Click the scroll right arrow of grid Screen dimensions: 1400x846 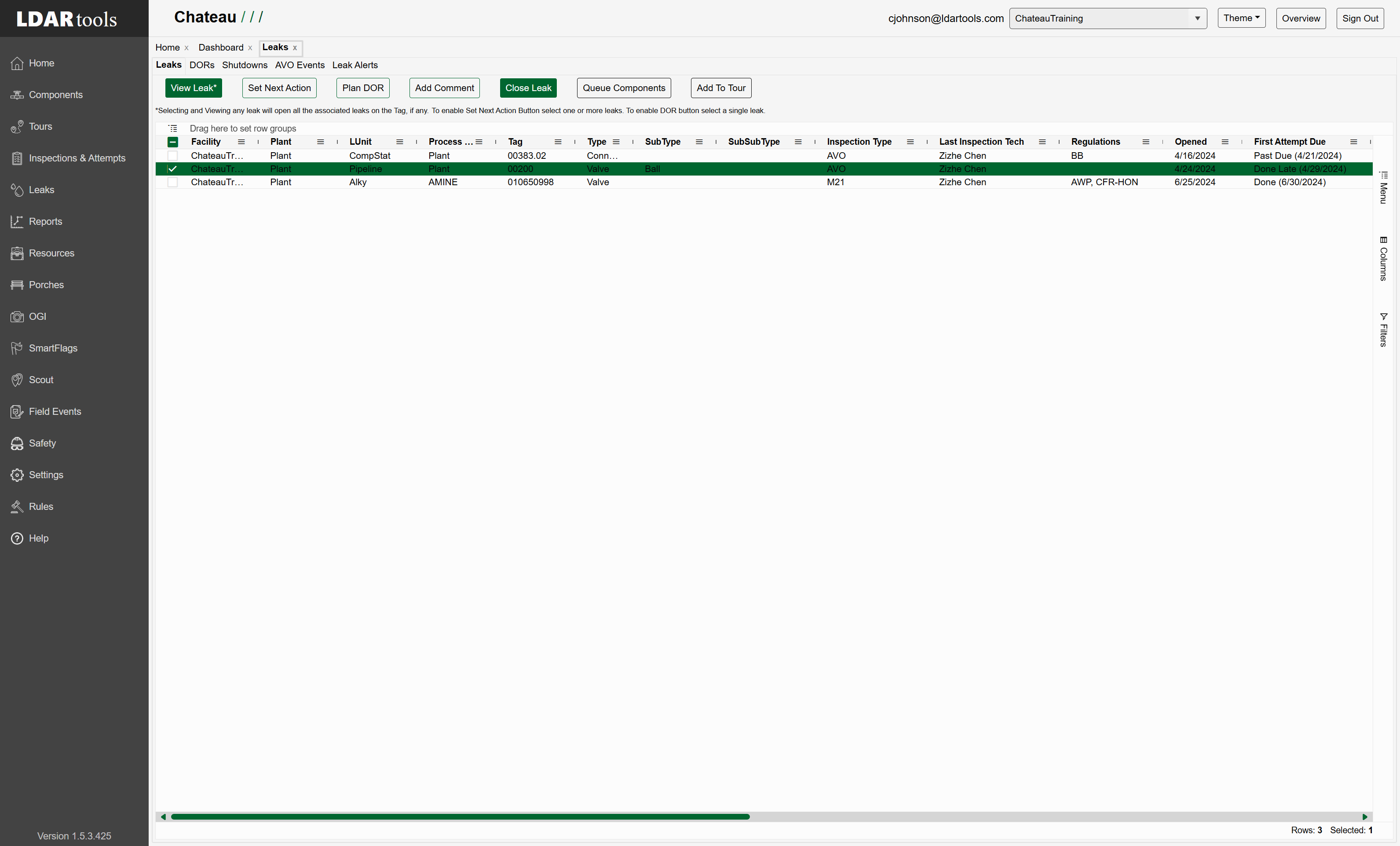pyautogui.click(x=1365, y=817)
